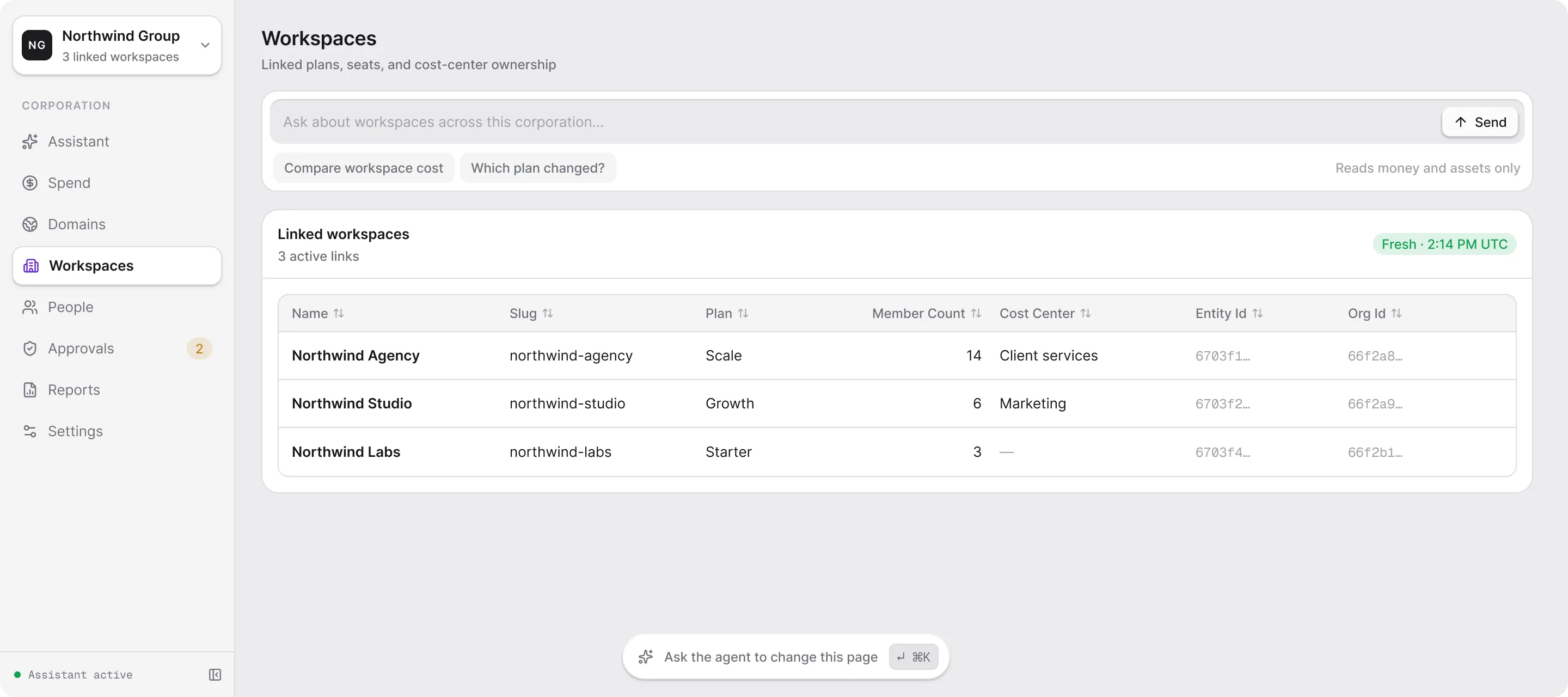Choose the Which plan changed? suggestion
This screenshot has width=1568, height=697.
537,167
